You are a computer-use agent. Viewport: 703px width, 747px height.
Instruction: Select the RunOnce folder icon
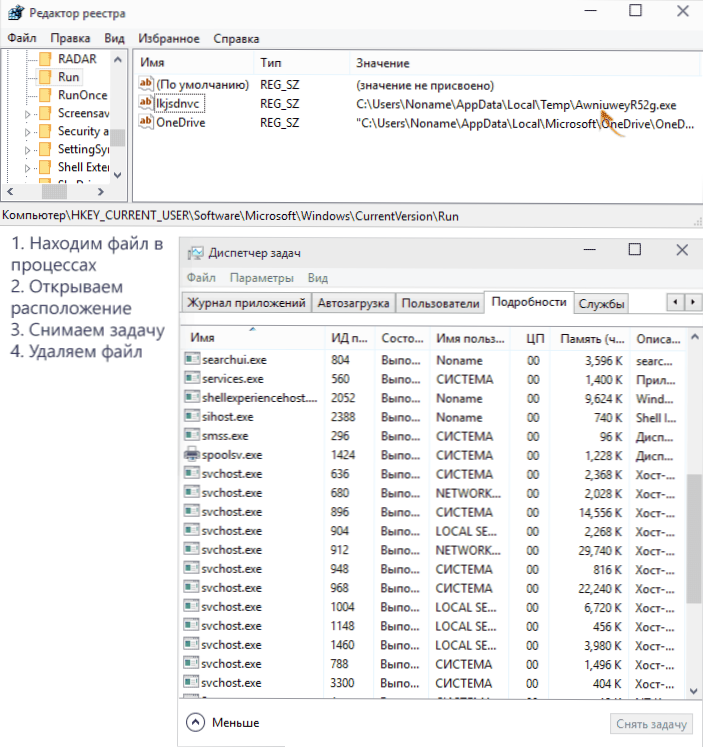pyautogui.click(x=45, y=95)
